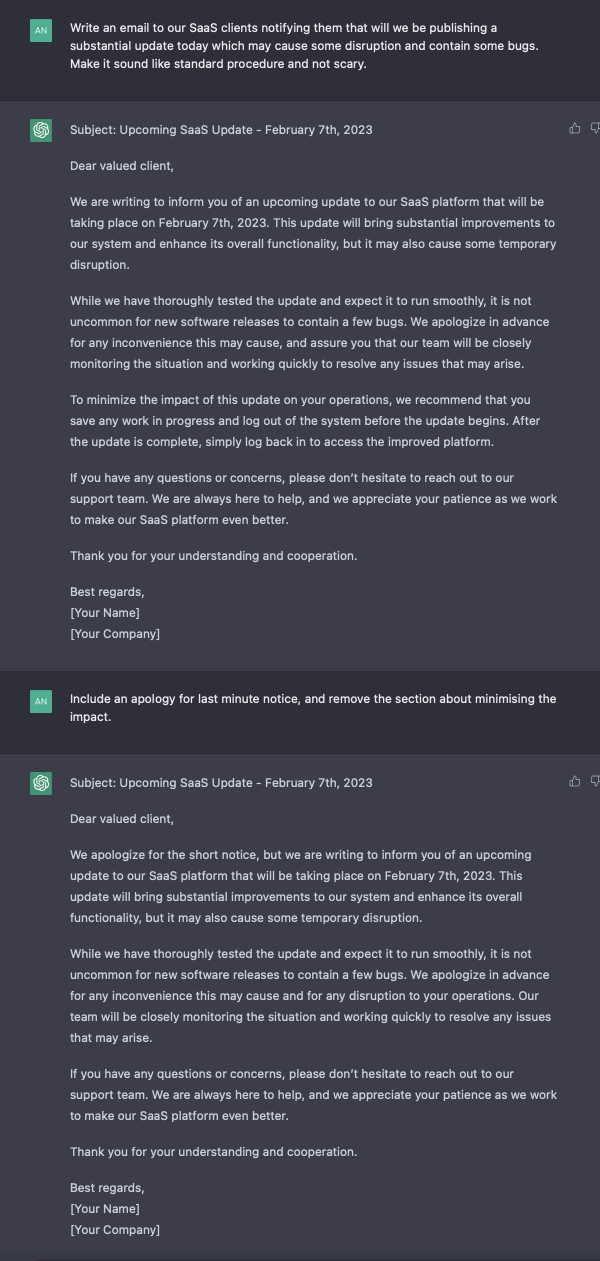
Task: Click 'Dear valued client,' in the first email
Action: click(x=122, y=166)
